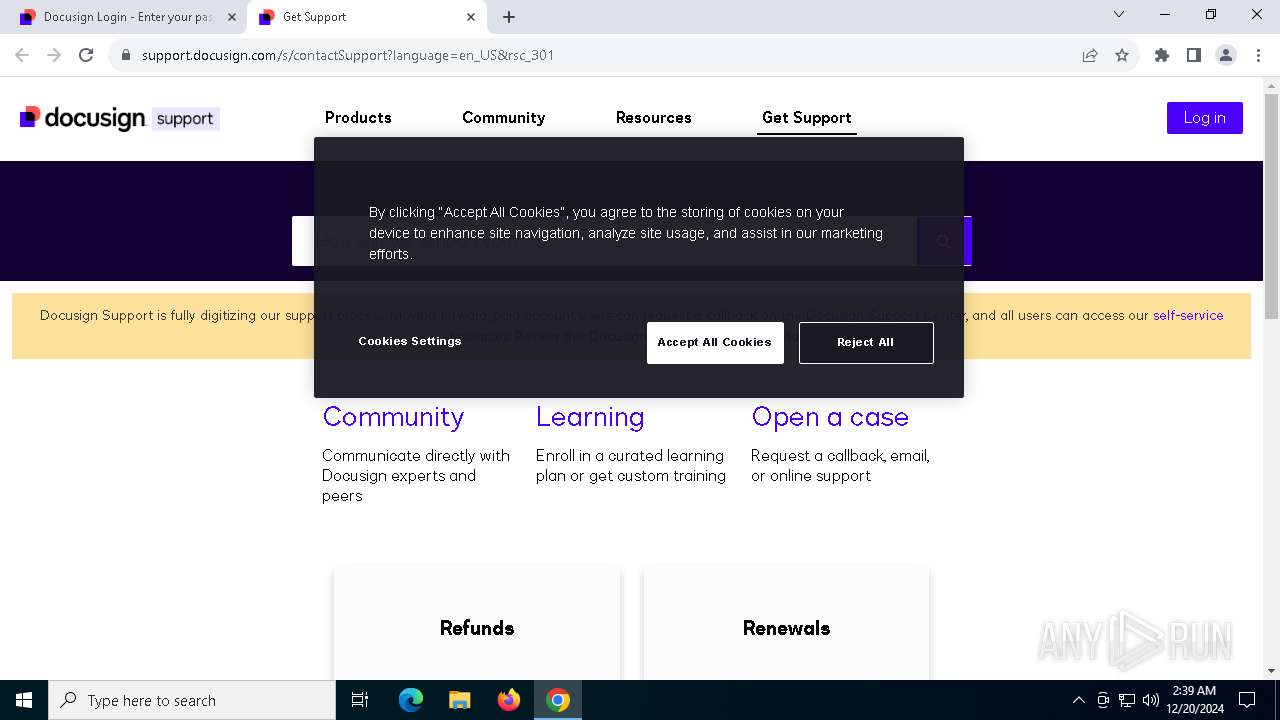Open the network icon in system tray
This screenshot has width=1280, height=720.
(1127, 700)
